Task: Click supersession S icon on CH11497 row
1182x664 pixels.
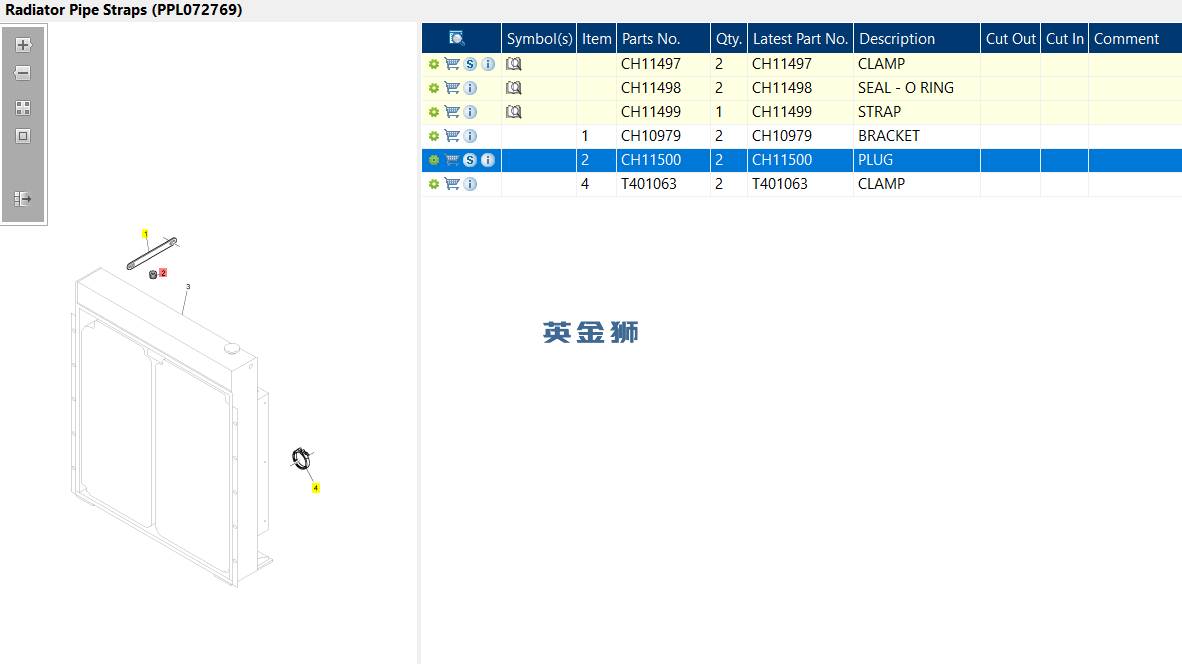Action: point(470,64)
